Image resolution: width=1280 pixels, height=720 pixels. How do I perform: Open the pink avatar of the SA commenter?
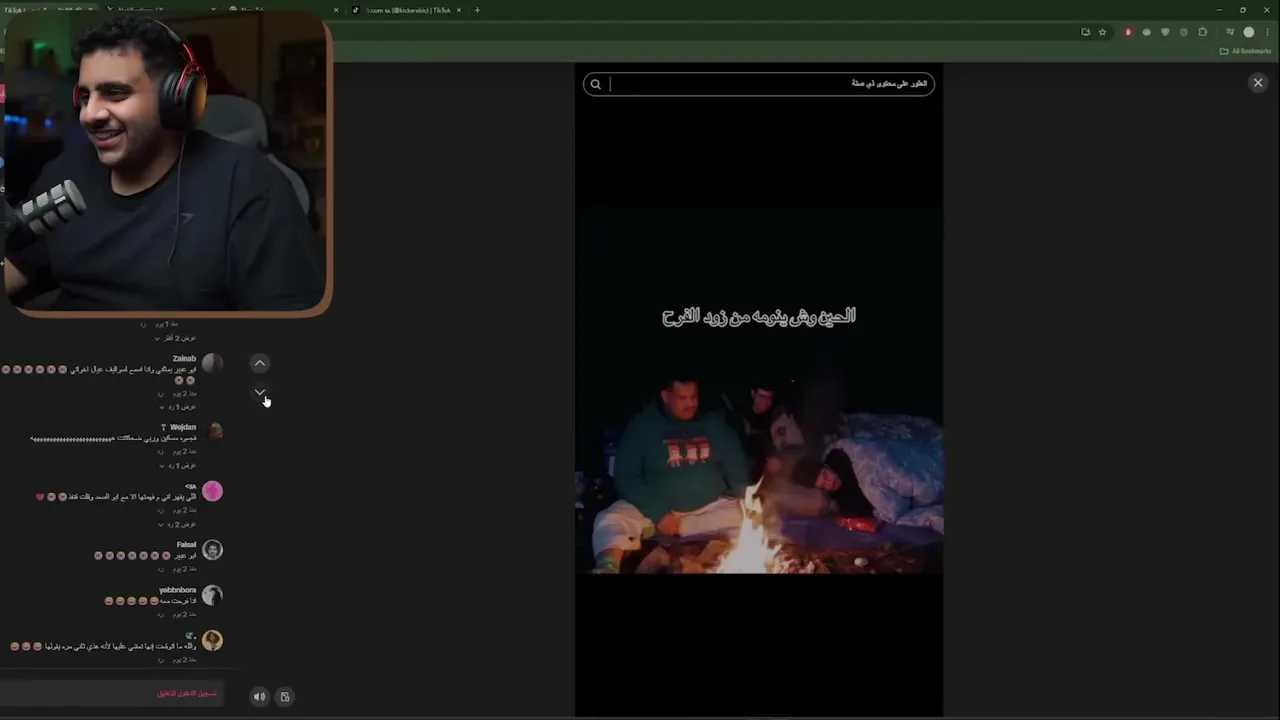[212, 491]
